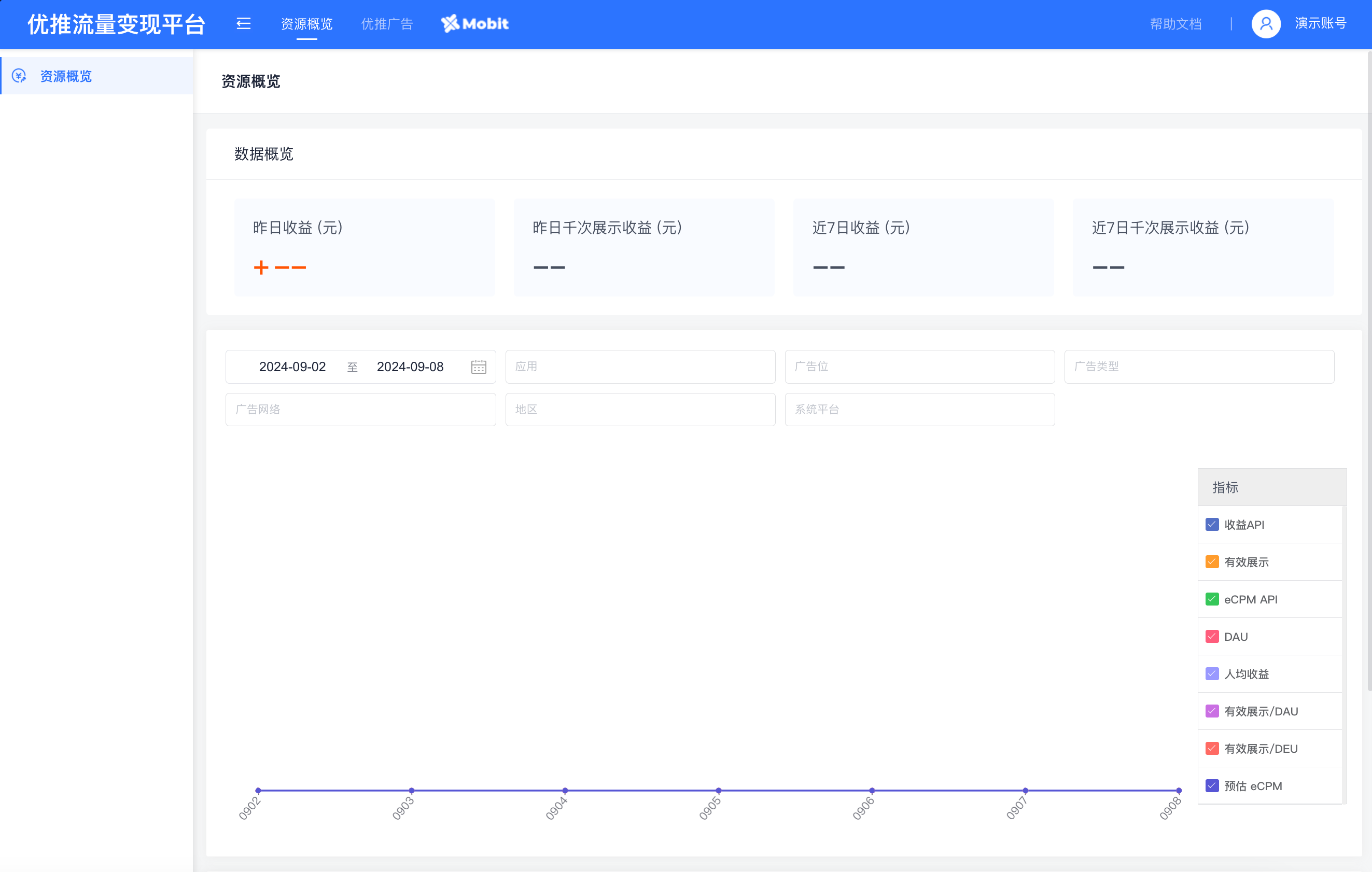1372x872 pixels.
Task: Open the calendar icon in the date range field
Action: tap(479, 367)
